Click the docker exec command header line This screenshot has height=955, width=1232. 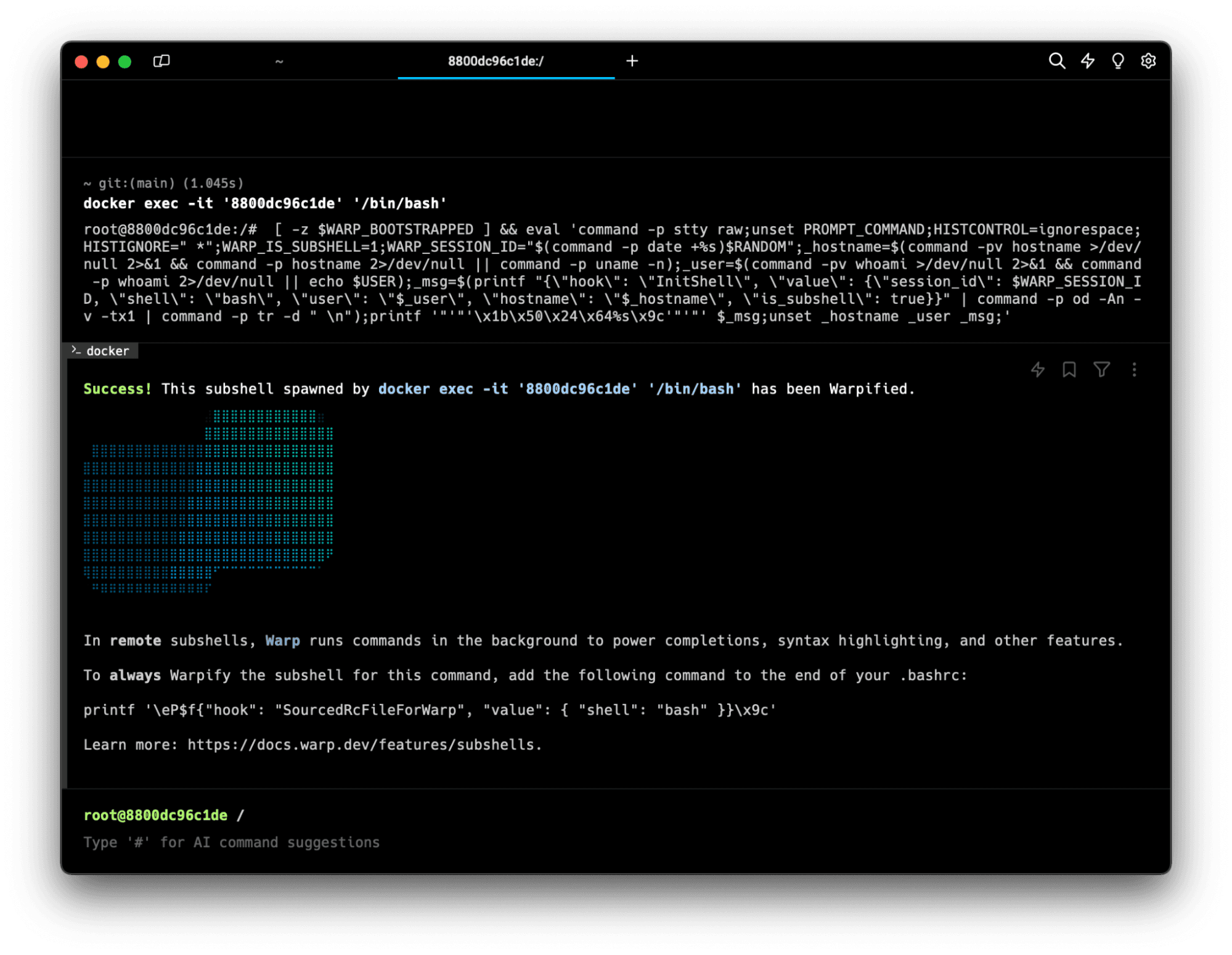265,203
